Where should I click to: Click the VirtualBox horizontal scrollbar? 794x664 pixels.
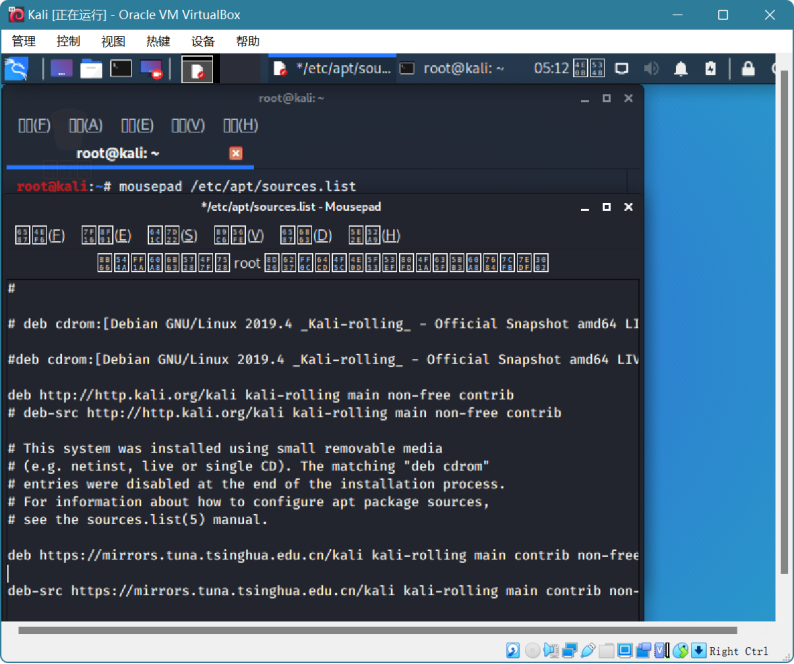377,631
